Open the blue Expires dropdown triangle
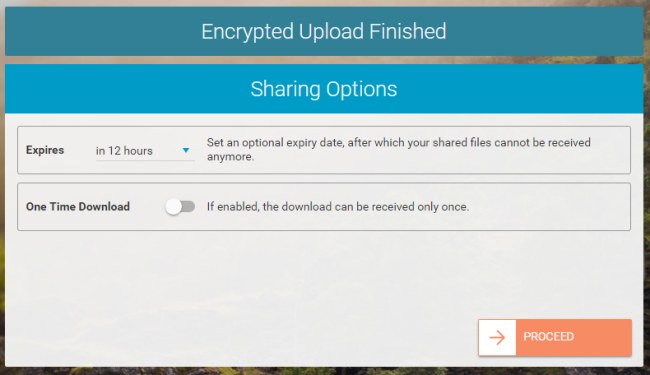Image resolution: width=650 pixels, height=375 pixels. click(186, 150)
